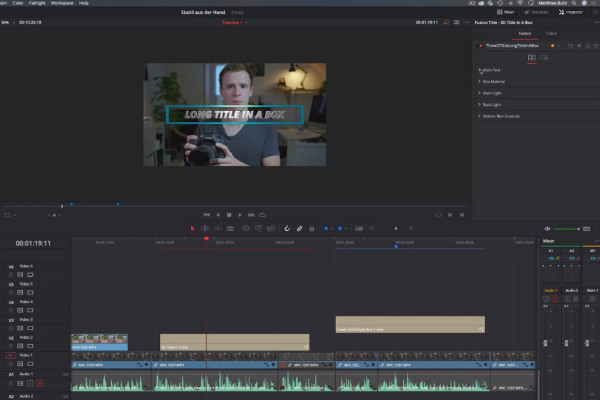Toggle timeline Snapping magnet icon
This screenshot has height=400, width=600.
point(287,229)
